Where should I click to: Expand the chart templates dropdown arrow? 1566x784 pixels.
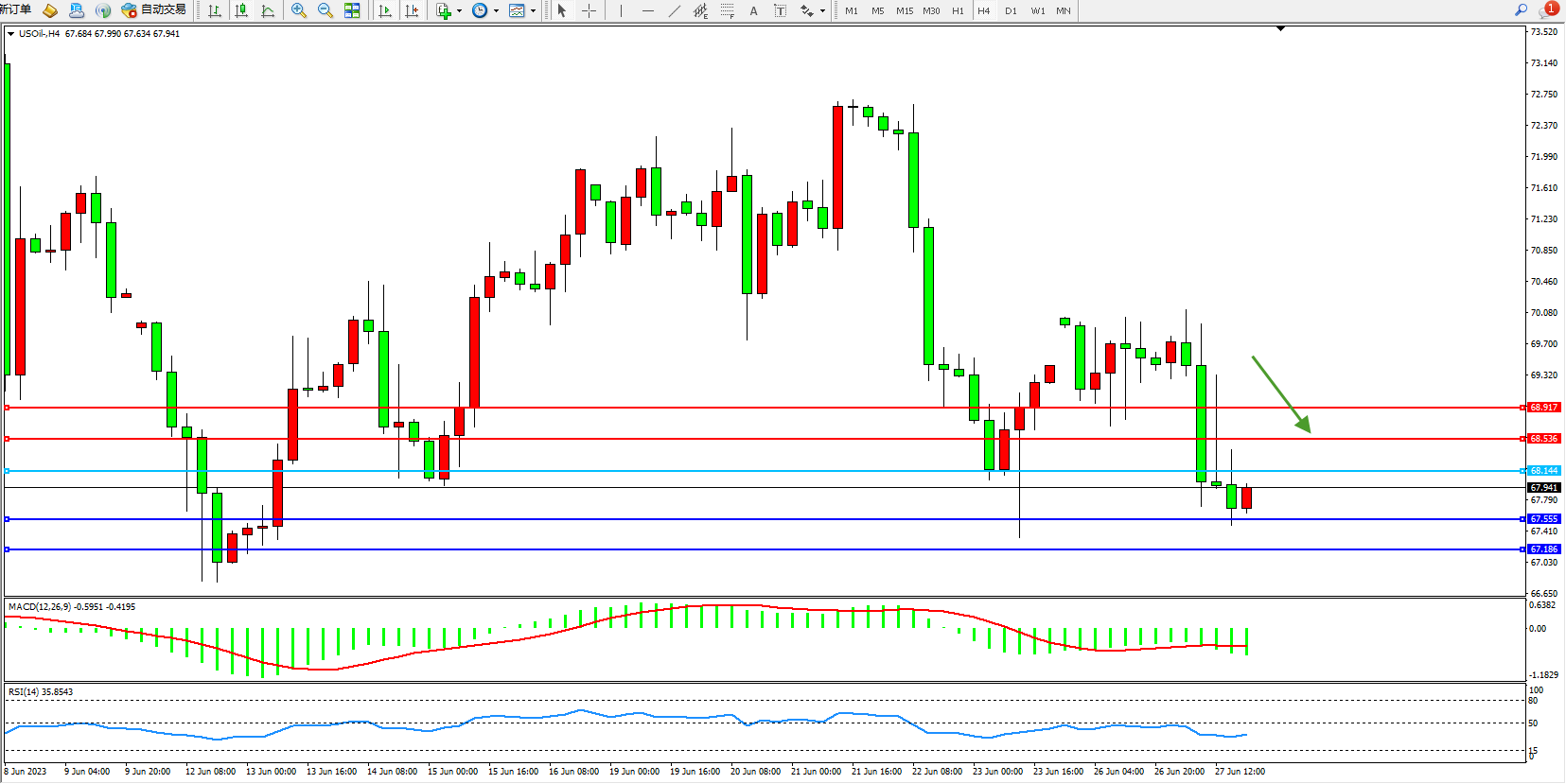(533, 11)
